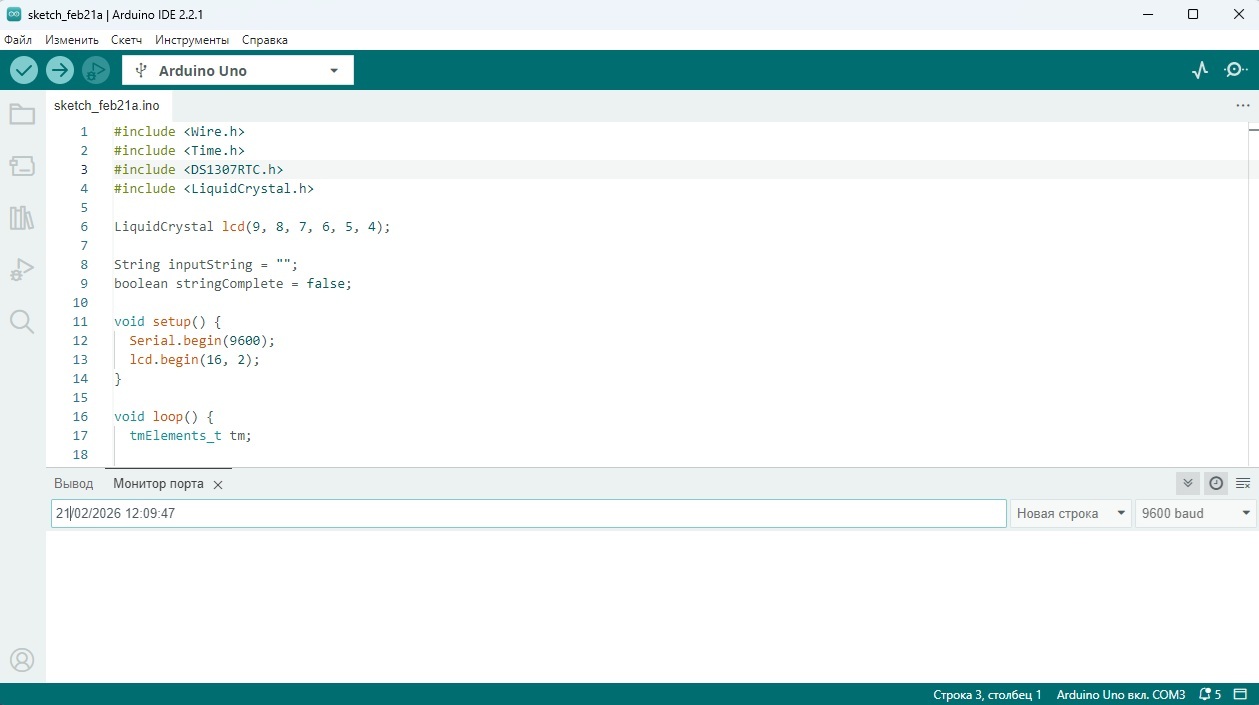Expand the 'Новая строка' line ending dropdown

point(1070,513)
